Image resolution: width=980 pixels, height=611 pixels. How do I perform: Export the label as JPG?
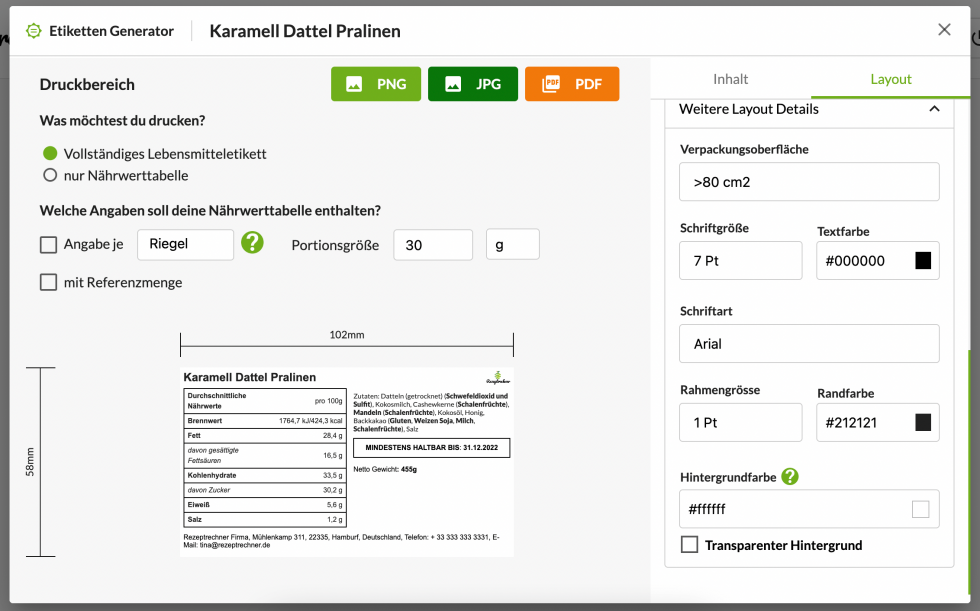[473, 84]
